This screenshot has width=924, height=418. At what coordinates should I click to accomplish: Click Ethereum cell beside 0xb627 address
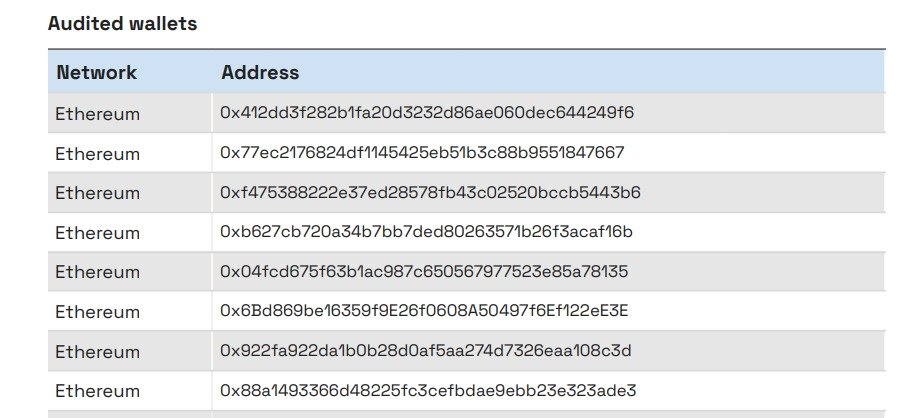point(97,233)
